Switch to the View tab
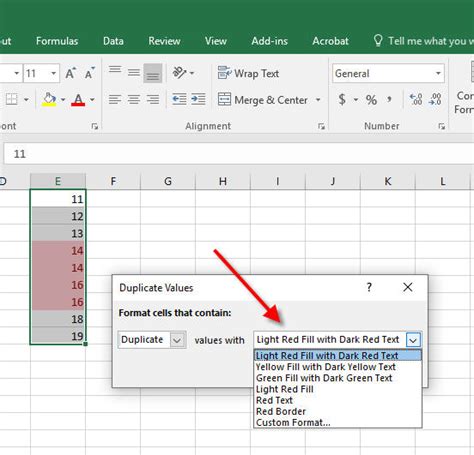 [216, 41]
